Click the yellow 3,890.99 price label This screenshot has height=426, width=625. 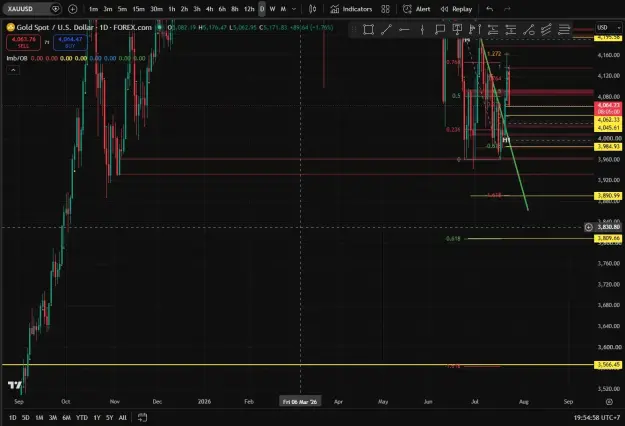(x=608, y=195)
